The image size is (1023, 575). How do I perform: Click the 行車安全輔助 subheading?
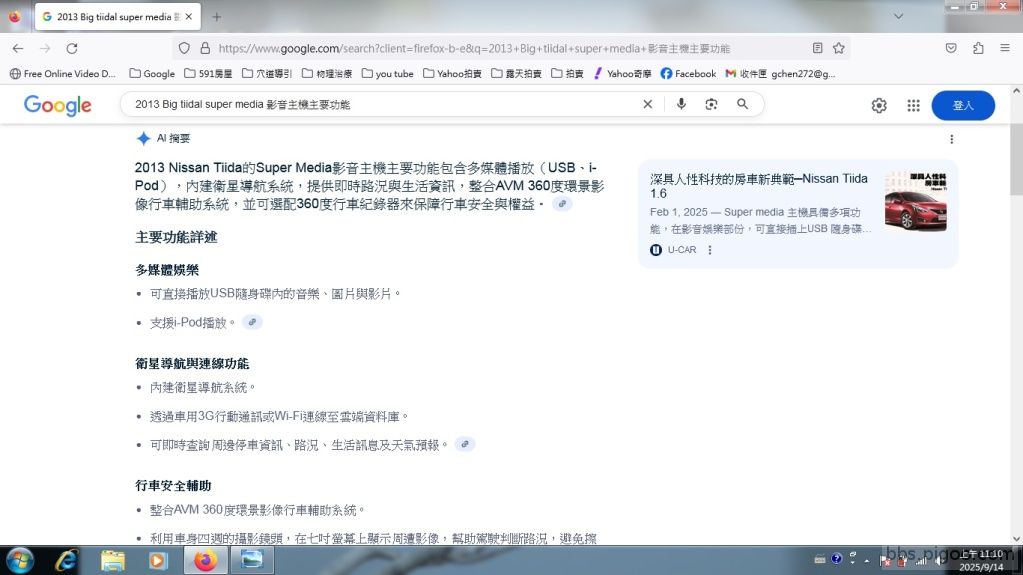tap(173, 486)
